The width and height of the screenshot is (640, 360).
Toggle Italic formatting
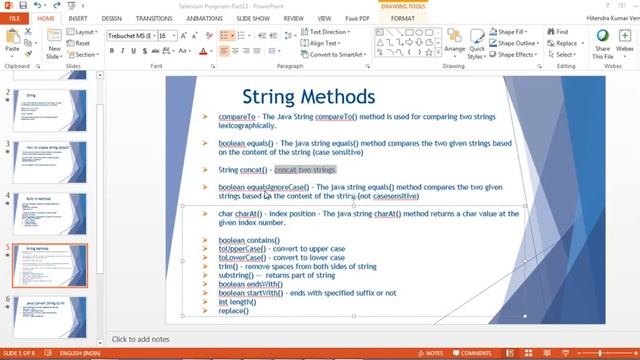122,51
